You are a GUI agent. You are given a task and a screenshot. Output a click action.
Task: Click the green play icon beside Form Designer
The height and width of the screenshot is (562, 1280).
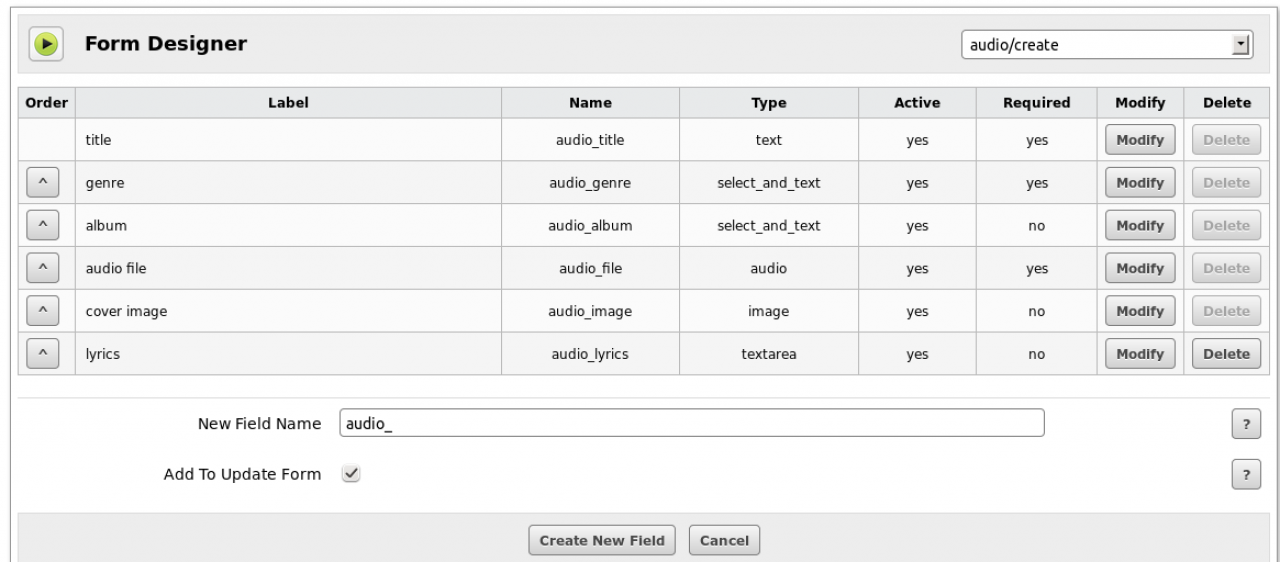[46, 45]
